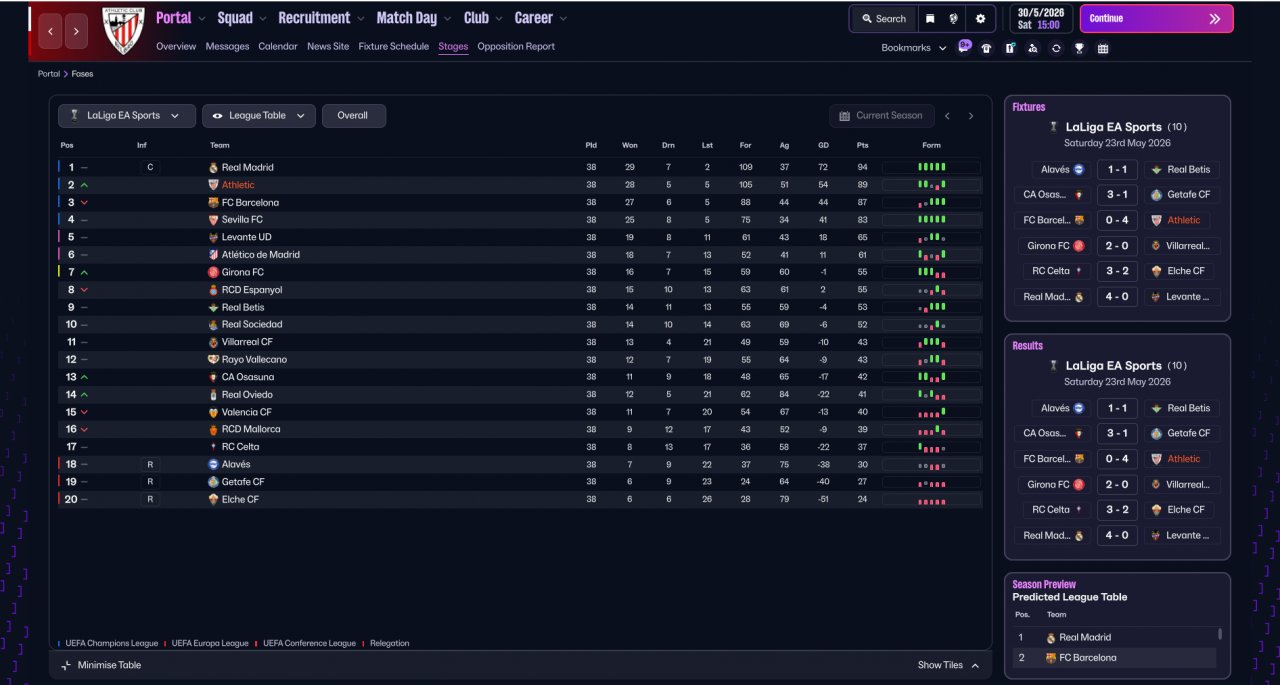Go forward with the right navigation arrow

pos(76,31)
